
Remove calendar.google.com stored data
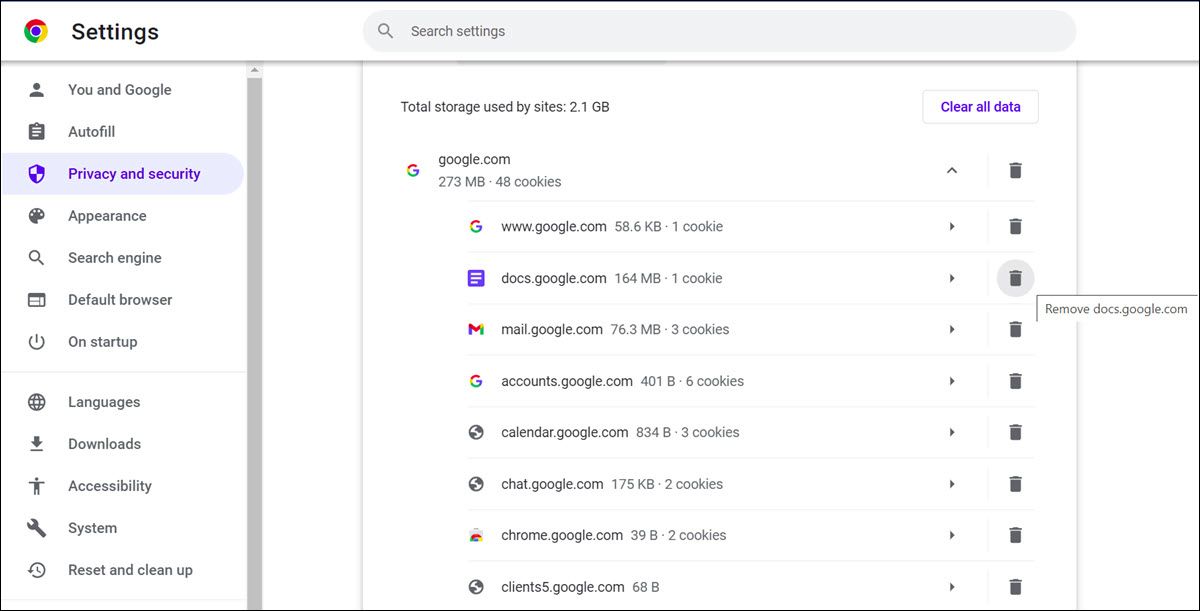click(1015, 432)
